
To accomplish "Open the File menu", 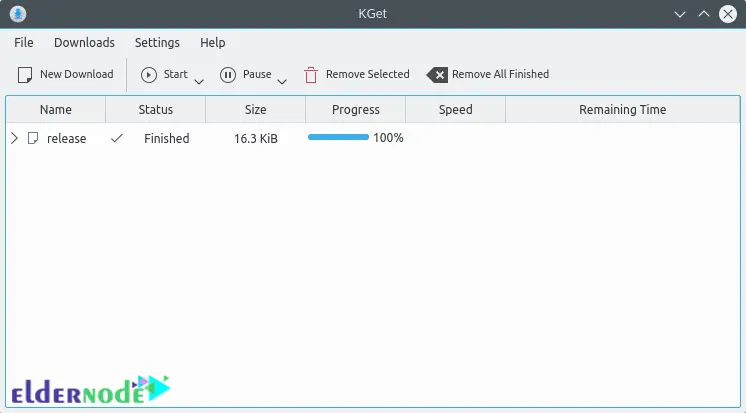I will point(24,43).
